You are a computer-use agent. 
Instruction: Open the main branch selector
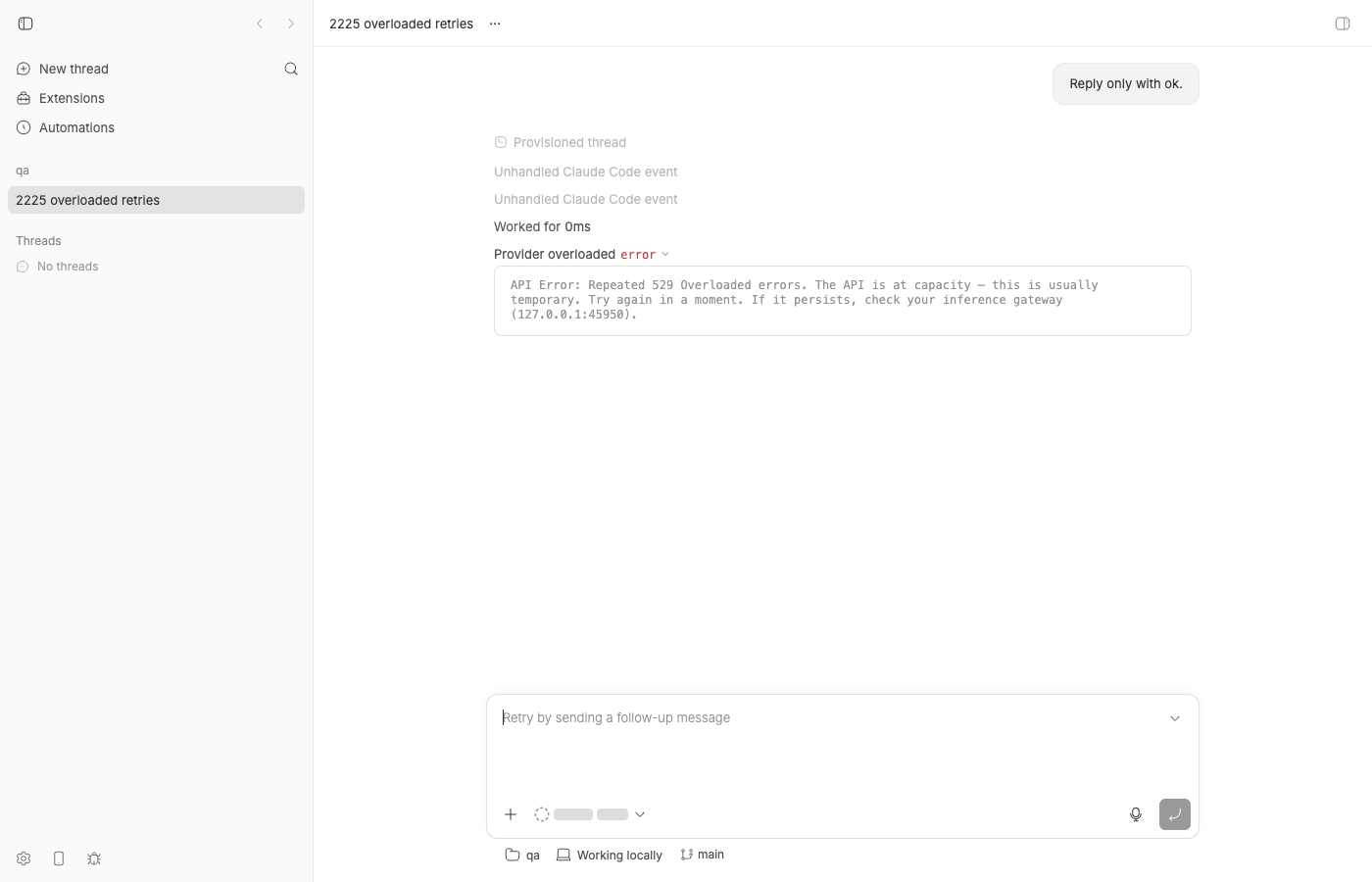pyautogui.click(x=703, y=855)
